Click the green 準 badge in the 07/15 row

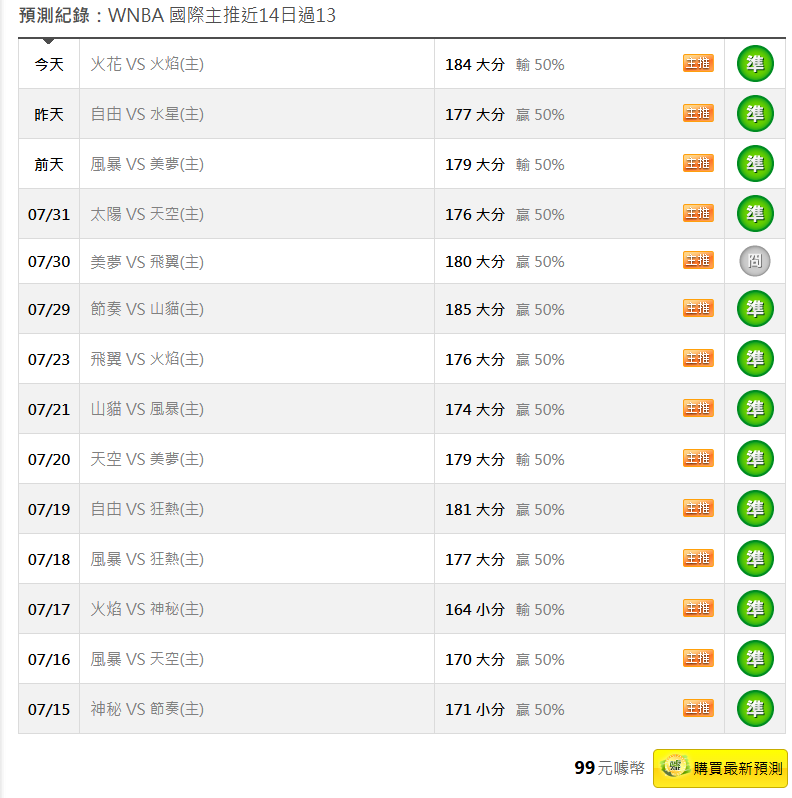pyautogui.click(x=755, y=708)
